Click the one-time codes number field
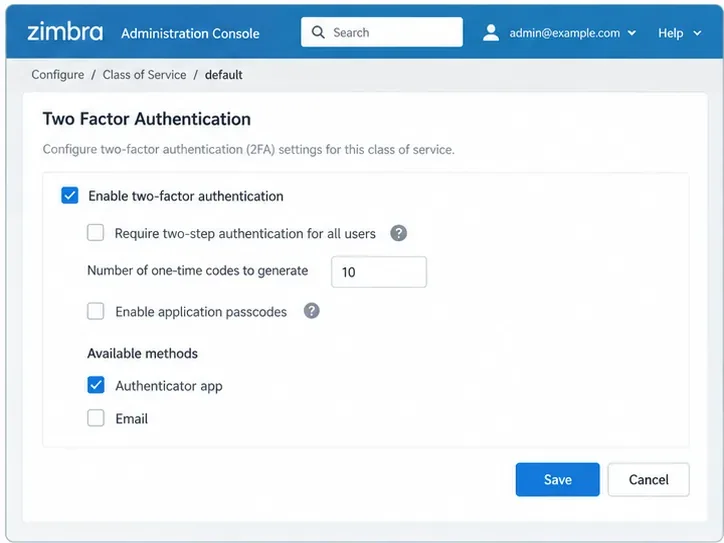Viewport: 724px width, 543px height. 379,272
